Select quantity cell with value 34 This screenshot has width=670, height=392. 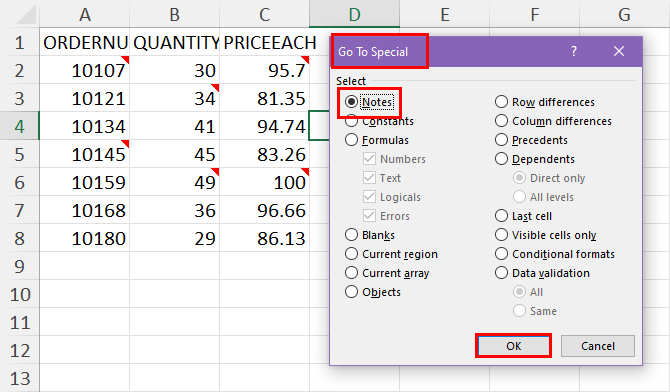pos(174,98)
